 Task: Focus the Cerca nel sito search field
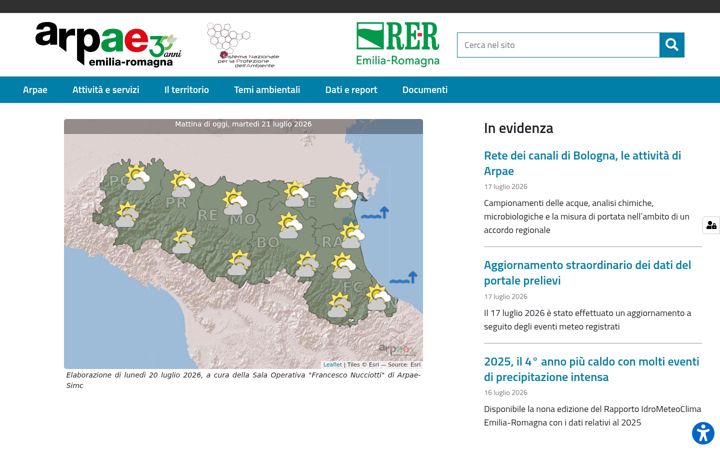(x=558, y=45)
